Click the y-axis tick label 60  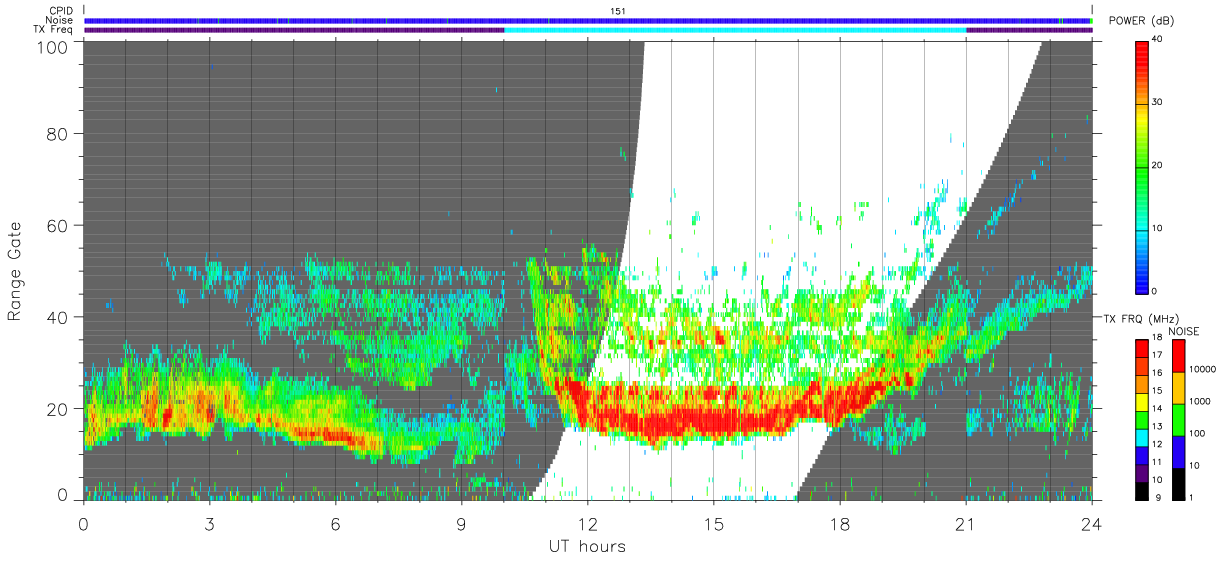(58, 226)
